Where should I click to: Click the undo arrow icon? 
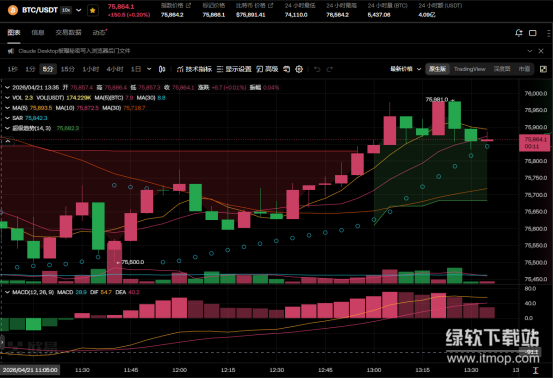click(317, 69)
